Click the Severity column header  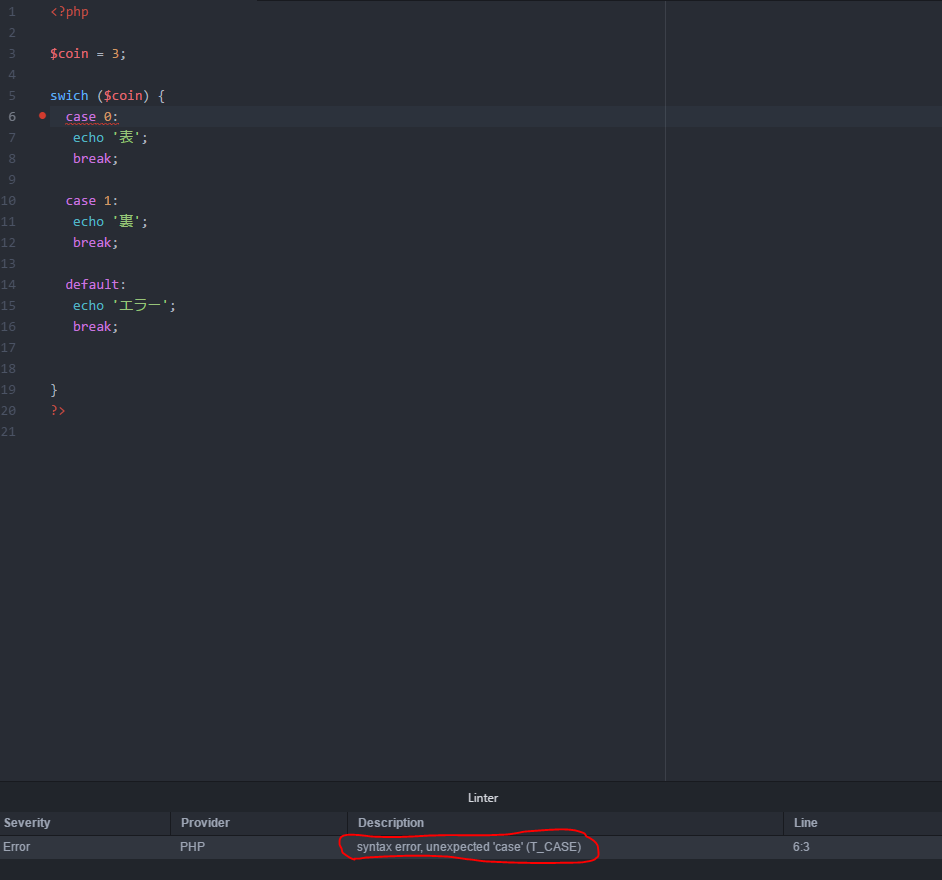point(27,823)
